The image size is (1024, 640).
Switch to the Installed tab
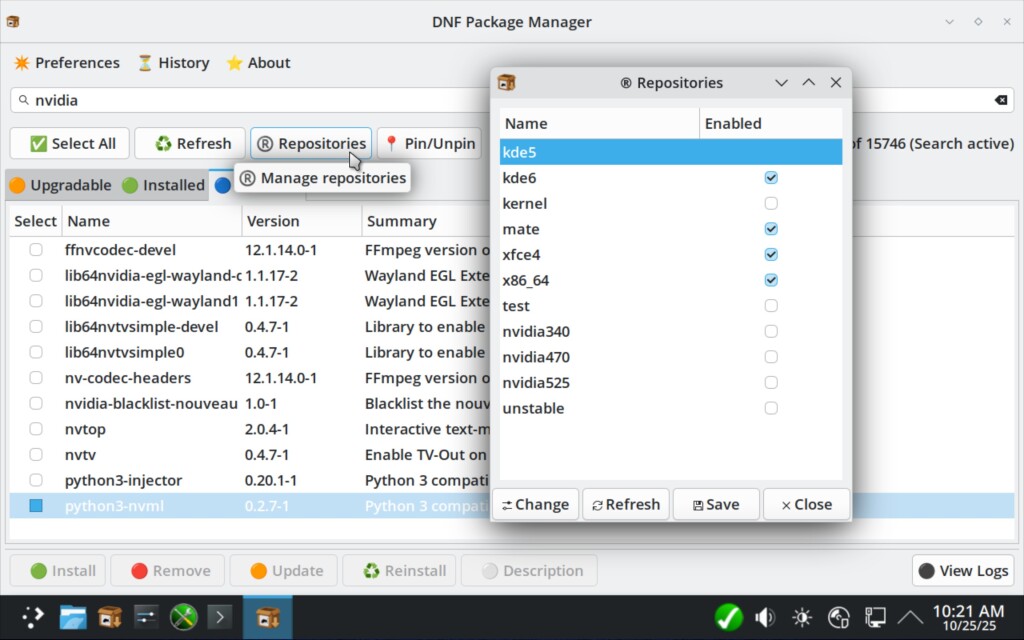pos(163,186)
